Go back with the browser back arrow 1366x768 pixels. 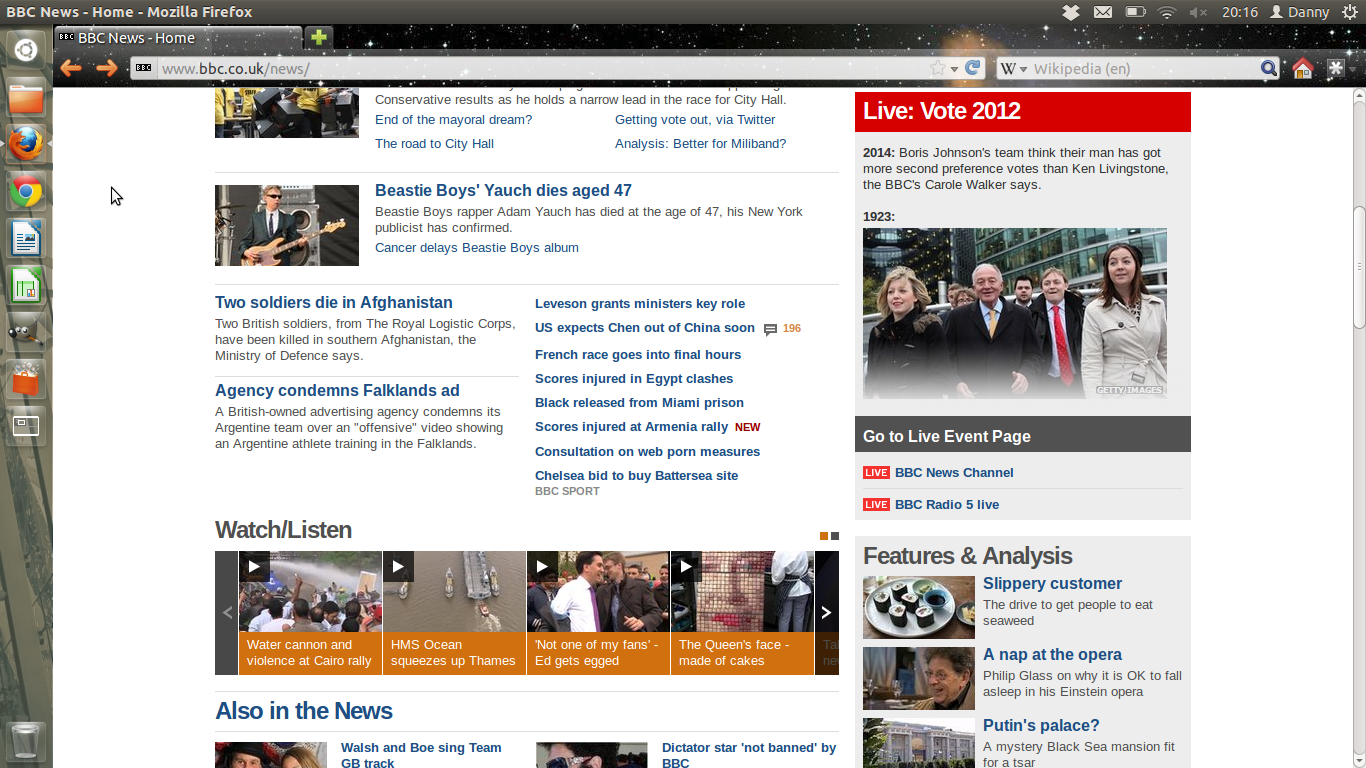(70, 68)
